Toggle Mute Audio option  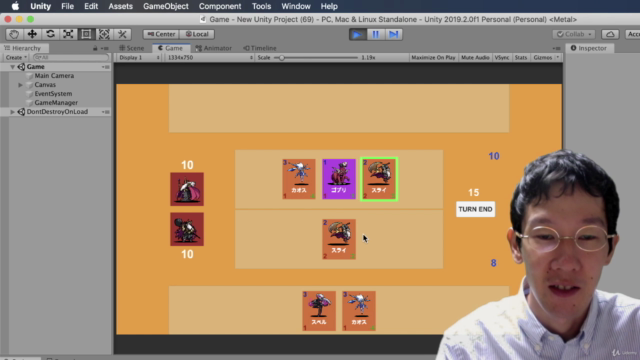pyautogui.click(x=475, y=58)
